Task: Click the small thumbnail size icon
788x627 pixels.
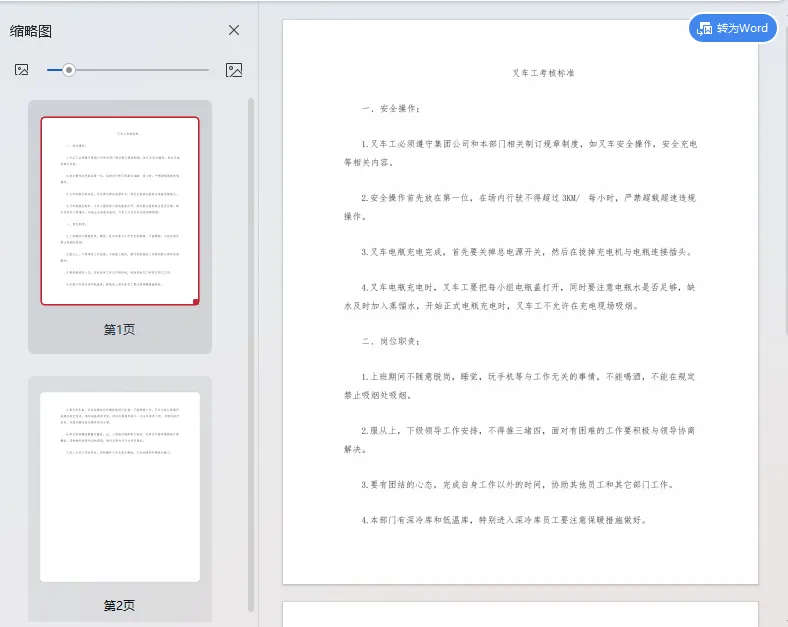Action: [22, 70]
